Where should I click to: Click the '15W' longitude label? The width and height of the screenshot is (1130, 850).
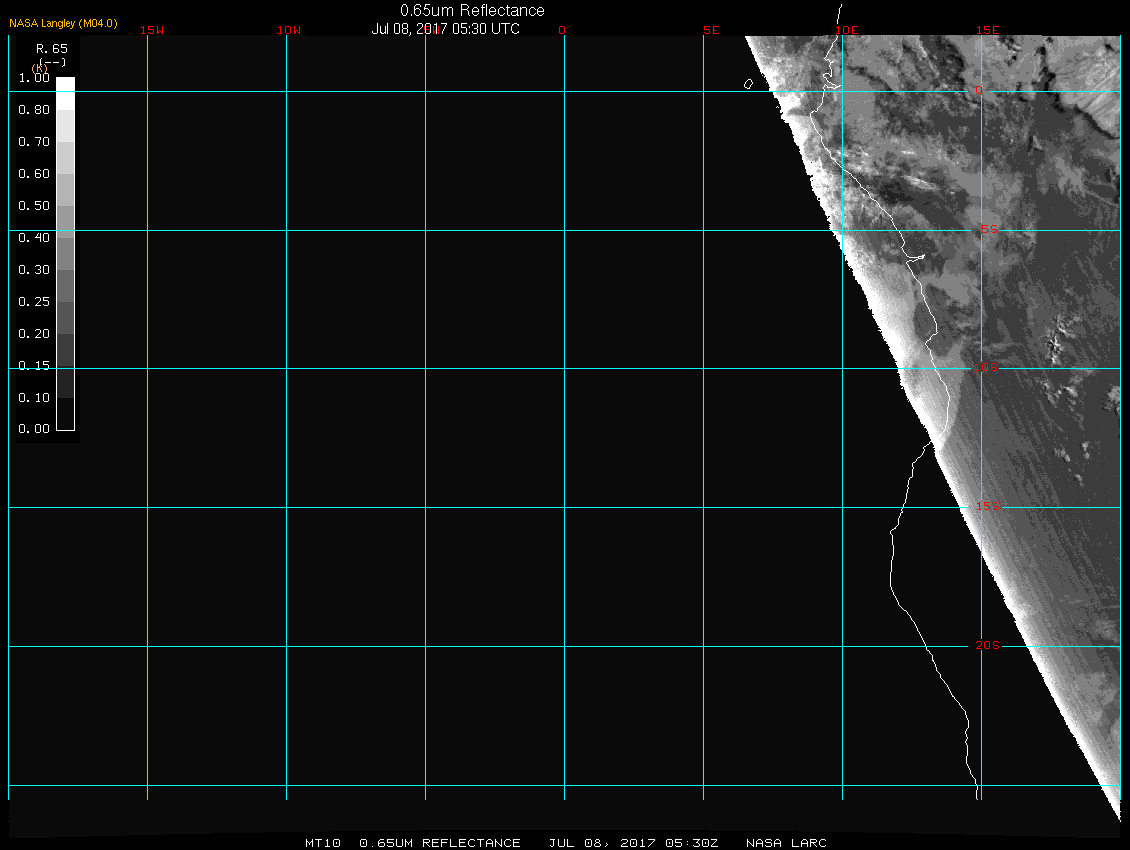coord(152,30)
